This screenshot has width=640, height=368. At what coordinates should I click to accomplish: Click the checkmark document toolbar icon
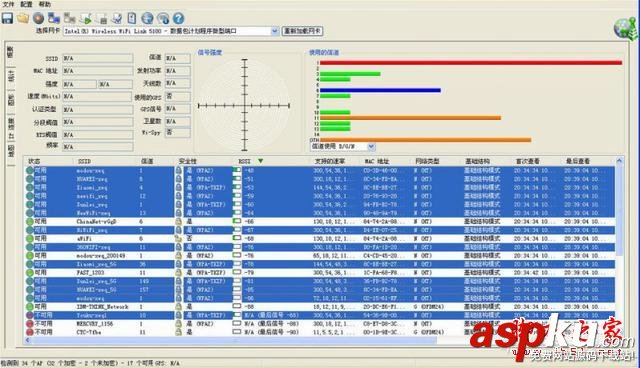click(x=117, y=18)
